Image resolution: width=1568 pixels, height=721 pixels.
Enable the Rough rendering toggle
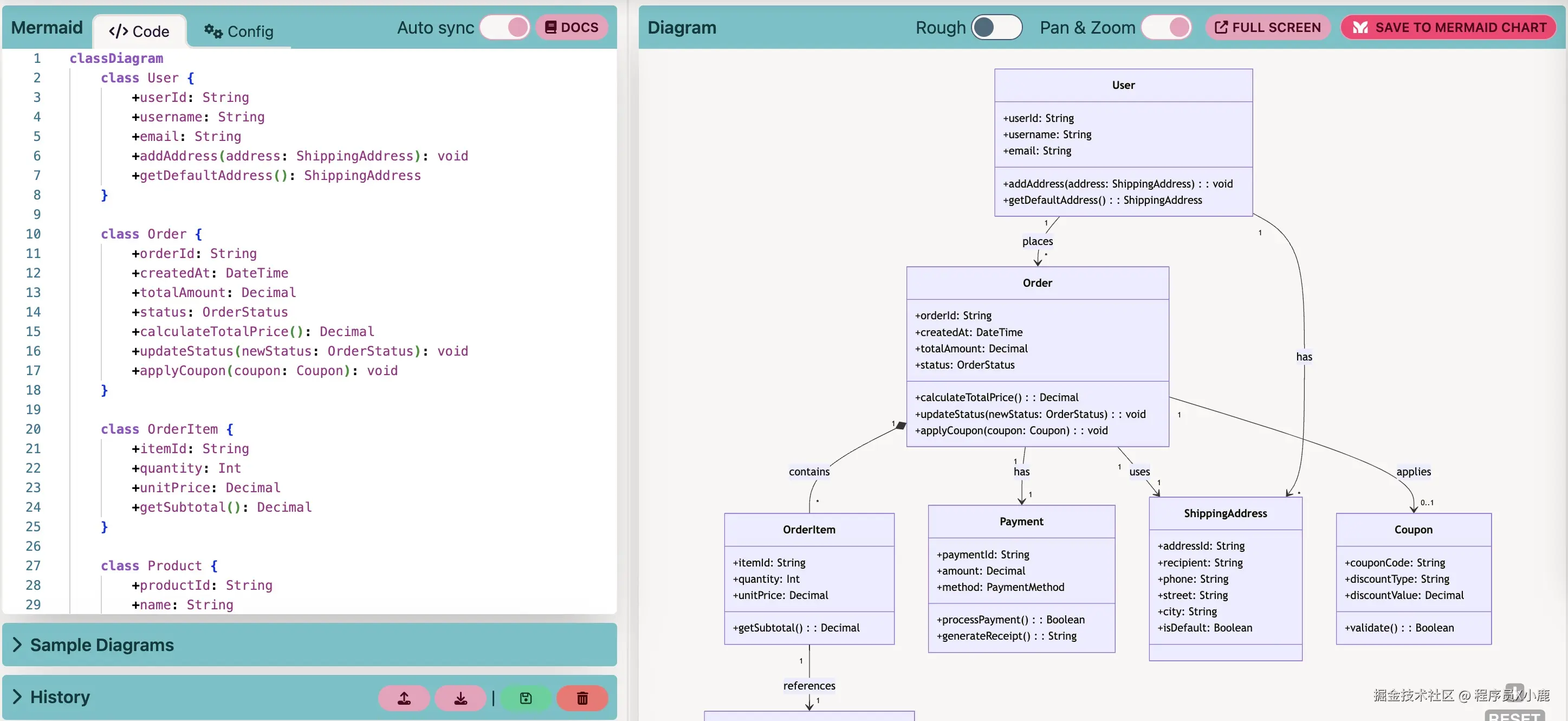[x=996, y=28]
